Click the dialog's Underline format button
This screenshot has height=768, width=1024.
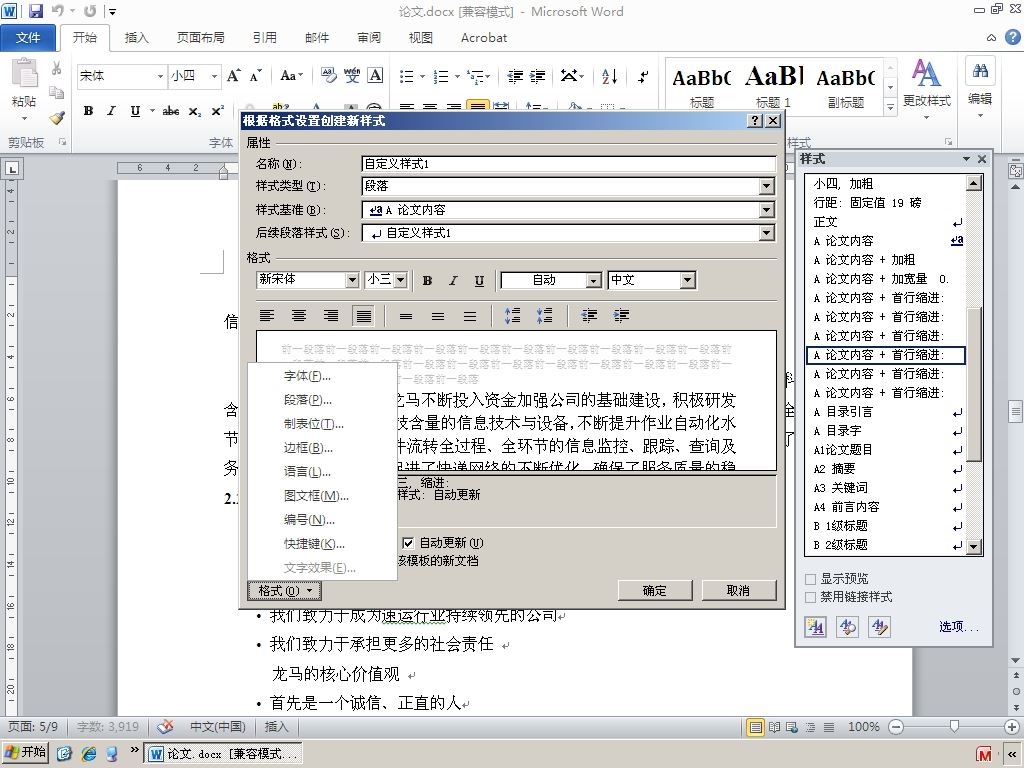pyautogui.click(x=479, y=280)
